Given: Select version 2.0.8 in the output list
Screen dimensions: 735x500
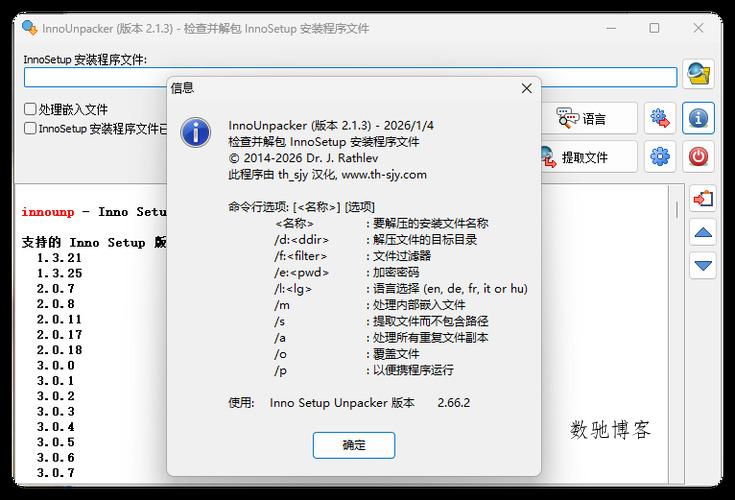Looking at the screenshot, I should point(55,304).
